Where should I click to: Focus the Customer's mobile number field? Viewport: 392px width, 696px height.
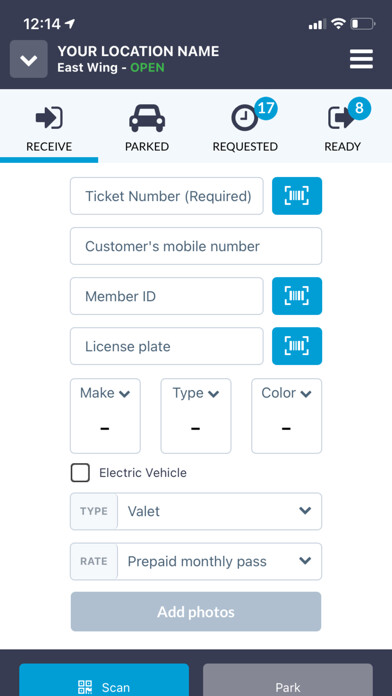(x=196, y=246)
